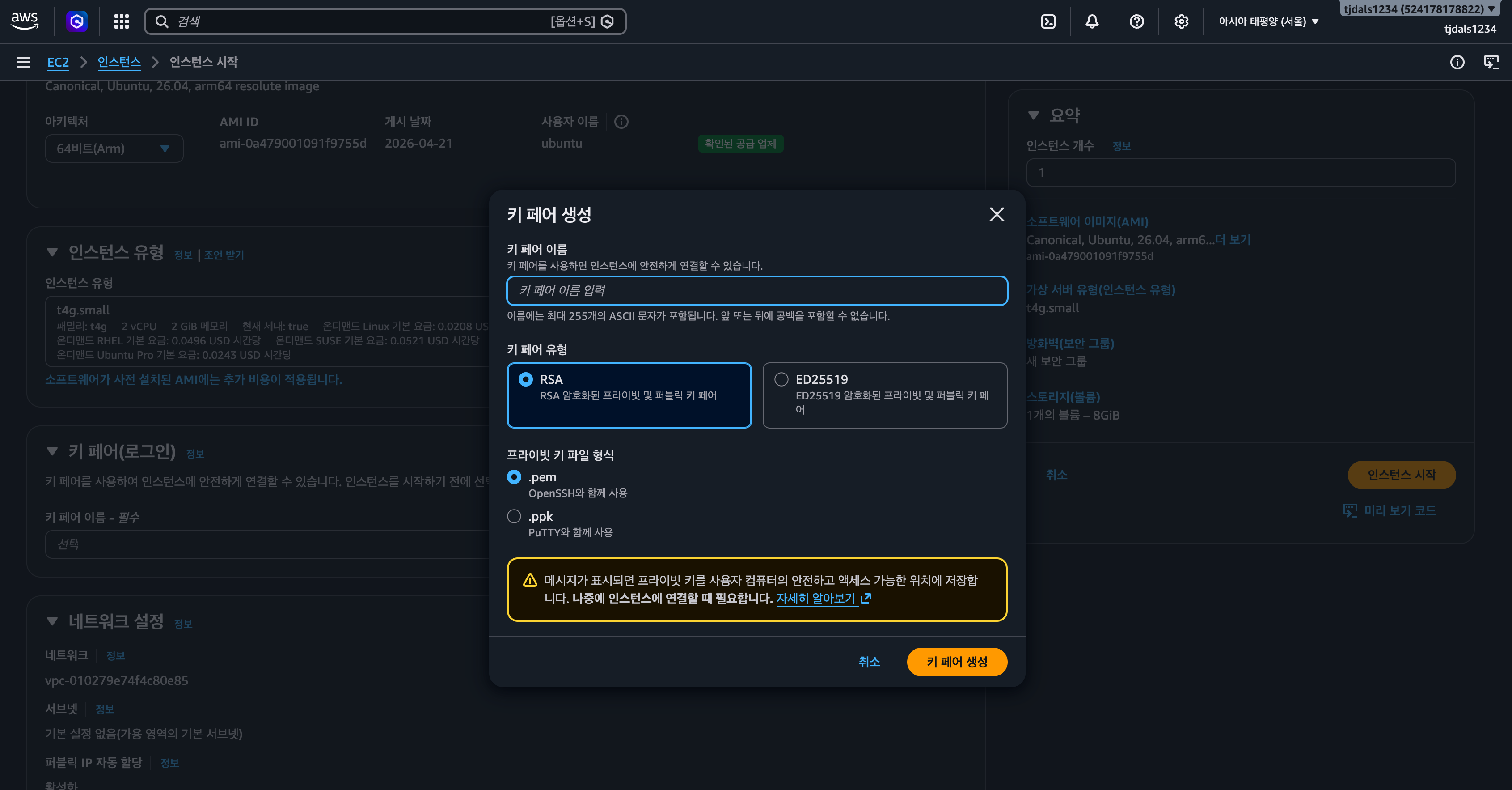Viewport: 1512px width, 790px height.
Task: Open the info panel icon in breadcrumb bar
Action: coord(1457,62)
